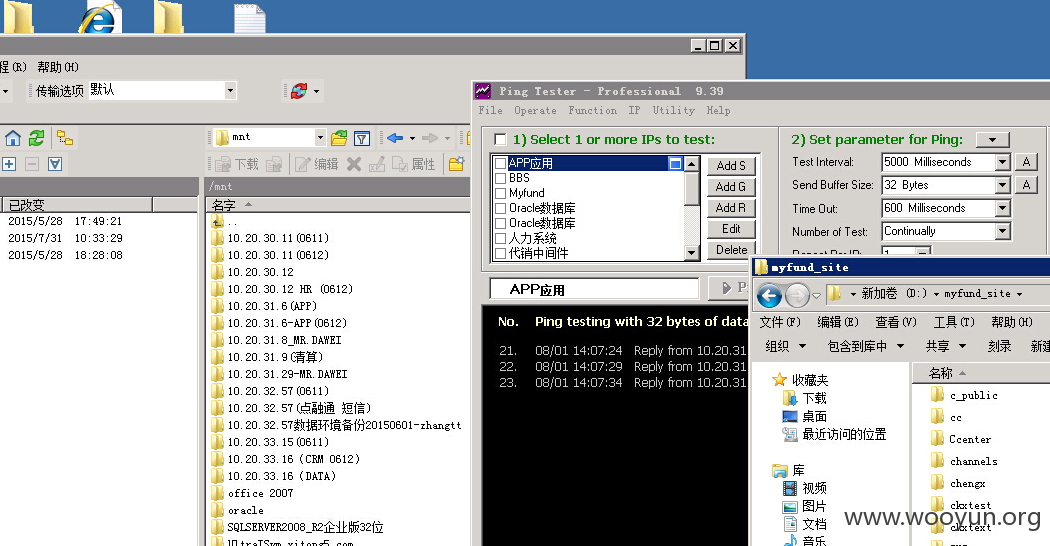Click the plus select-files icon in WinSCP
Image resolution: width=1050 pixels, height=546 pixels.
point(9,164)
